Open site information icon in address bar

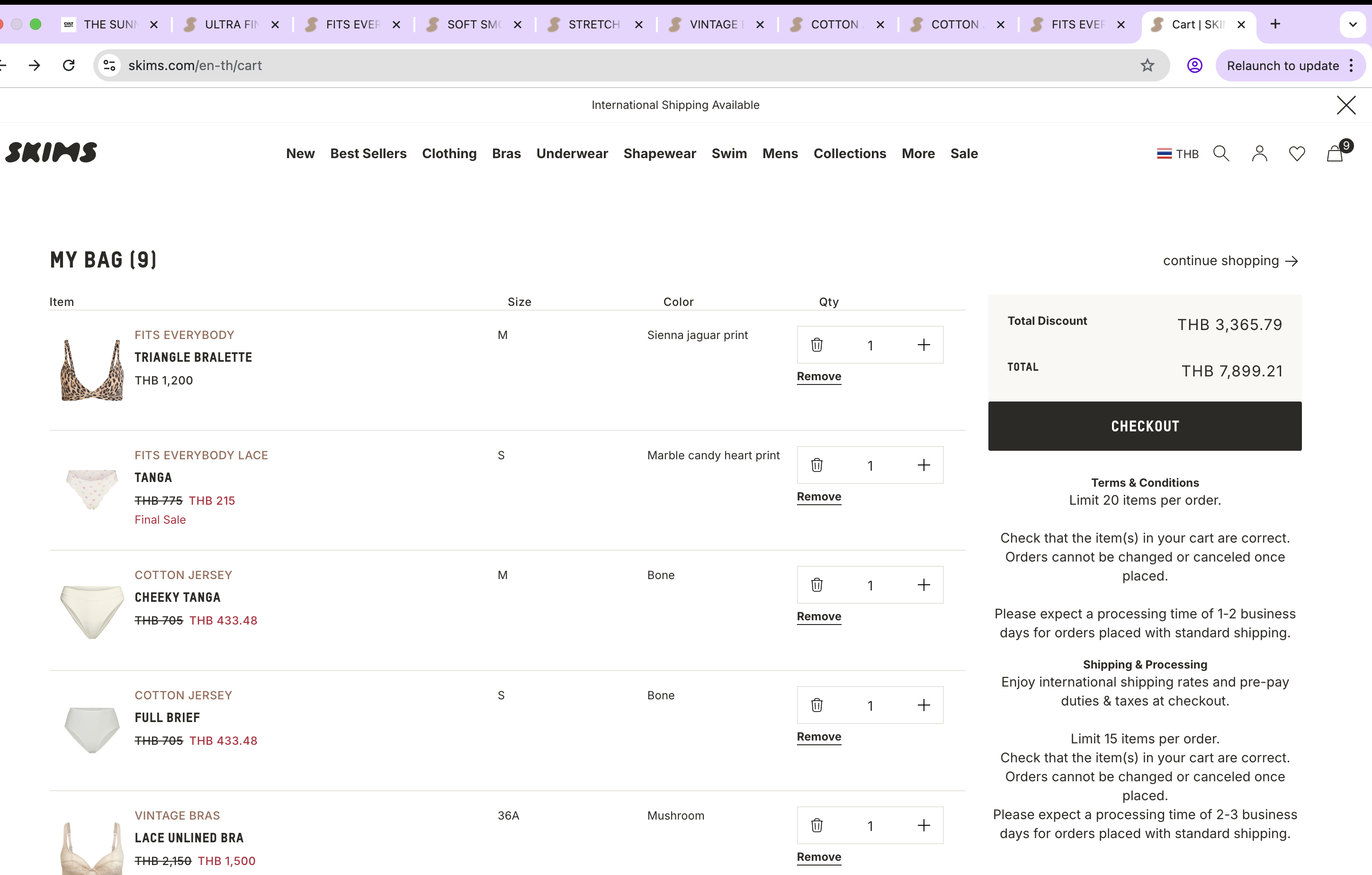[x=109, y=65]
